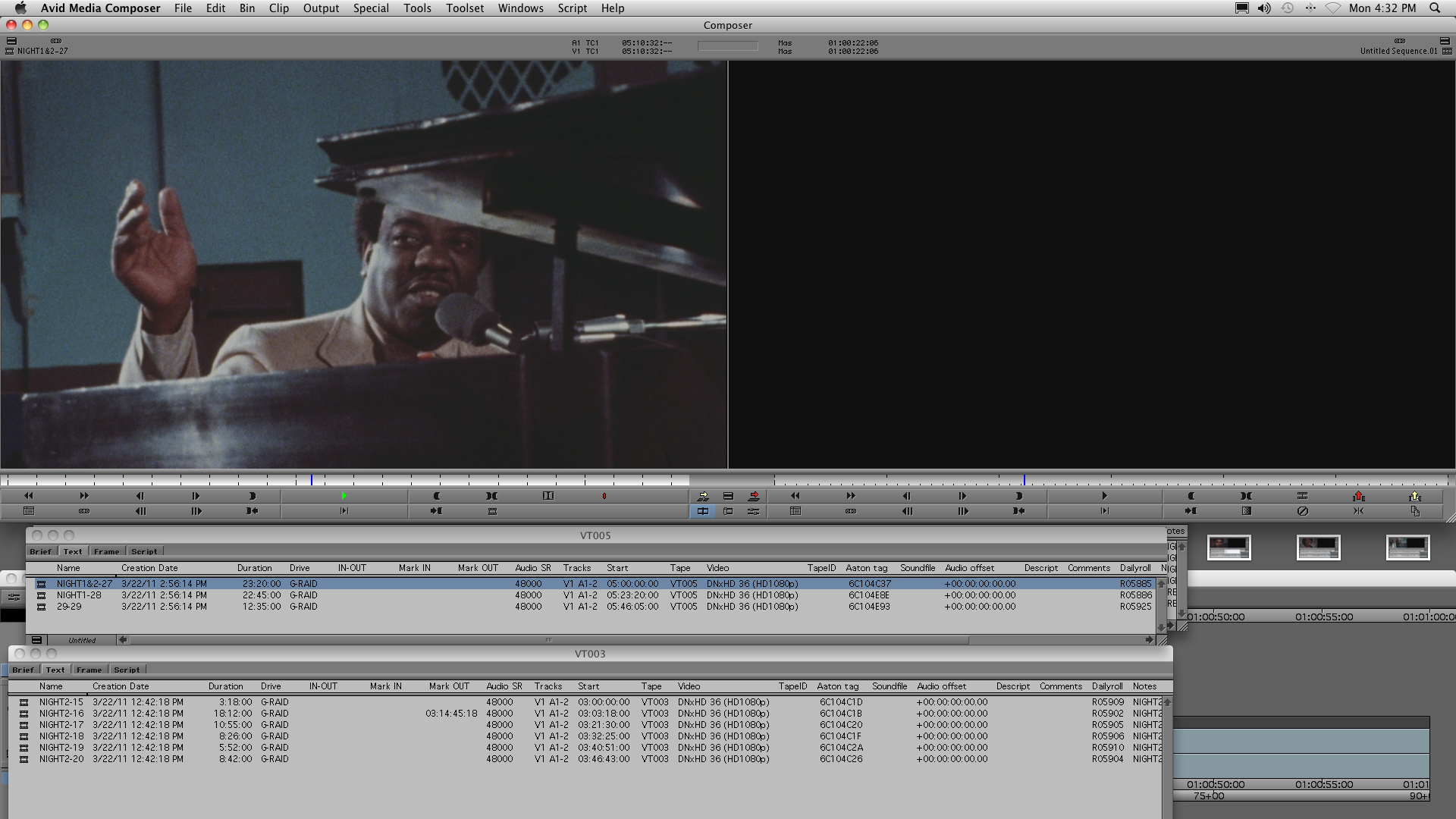Viewport: 1456px width, 819px height.
Task: Select the NIGHT2-16 clip row
Action: 61,713
